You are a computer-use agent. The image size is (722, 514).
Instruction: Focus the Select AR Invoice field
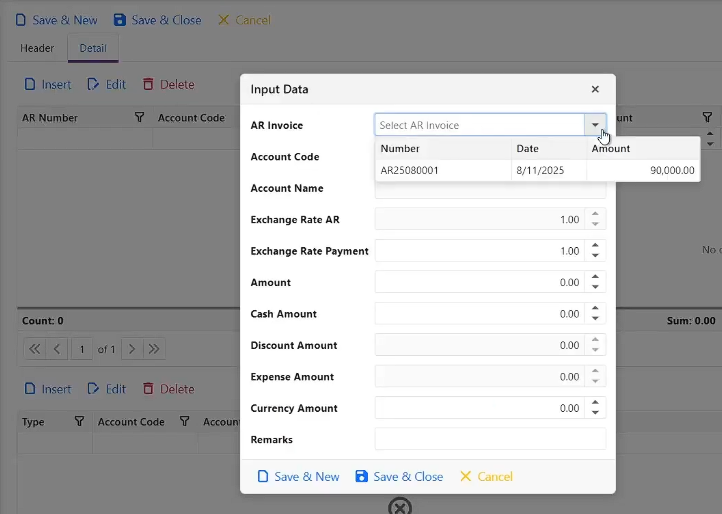click(x=480, y=125)
